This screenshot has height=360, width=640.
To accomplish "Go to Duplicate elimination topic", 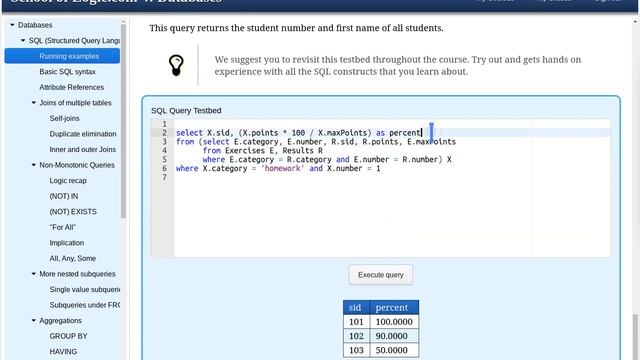I will (83, 134).
